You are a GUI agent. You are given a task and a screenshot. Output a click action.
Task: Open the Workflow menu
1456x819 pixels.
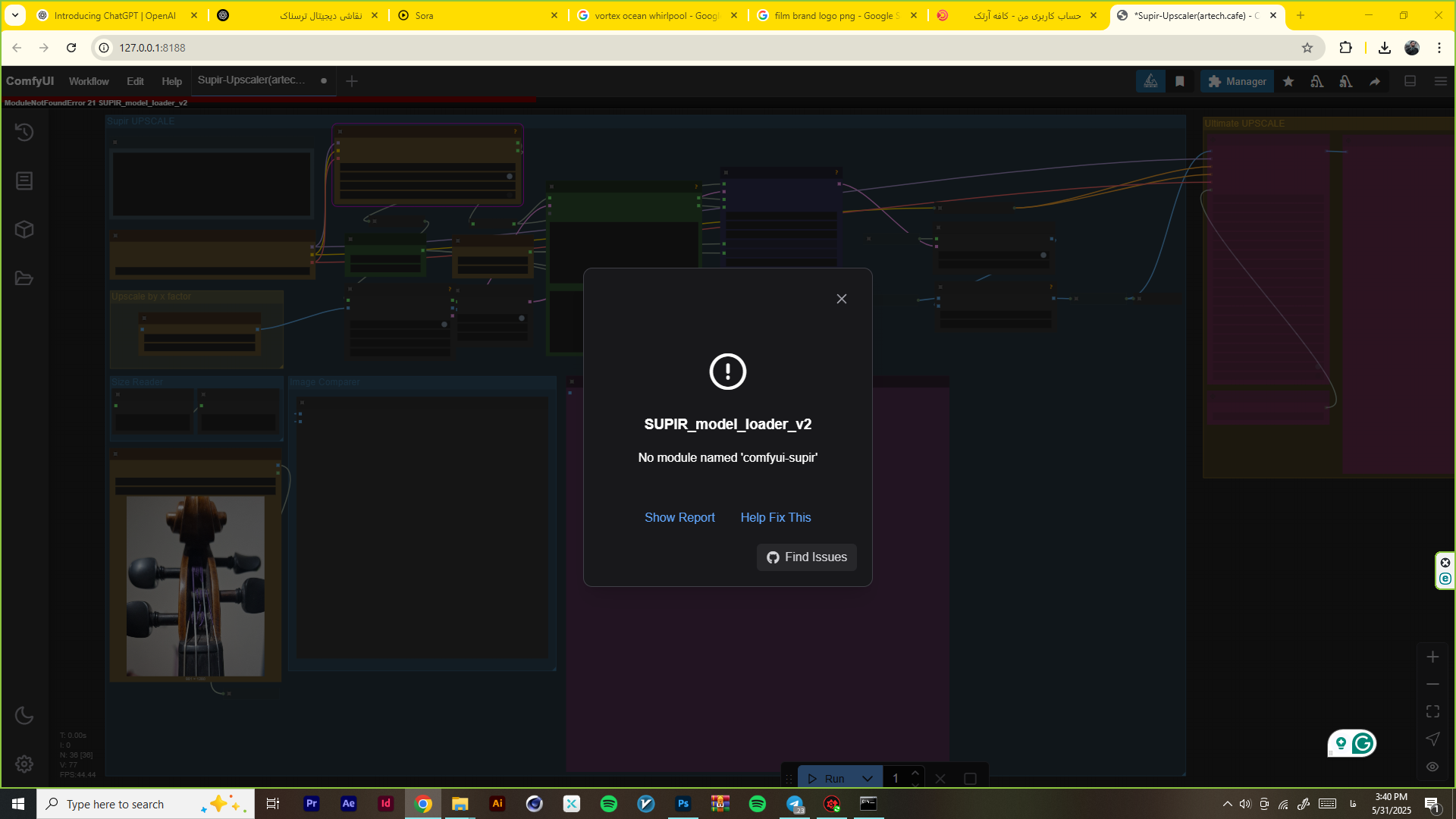[x=89, y=81]
